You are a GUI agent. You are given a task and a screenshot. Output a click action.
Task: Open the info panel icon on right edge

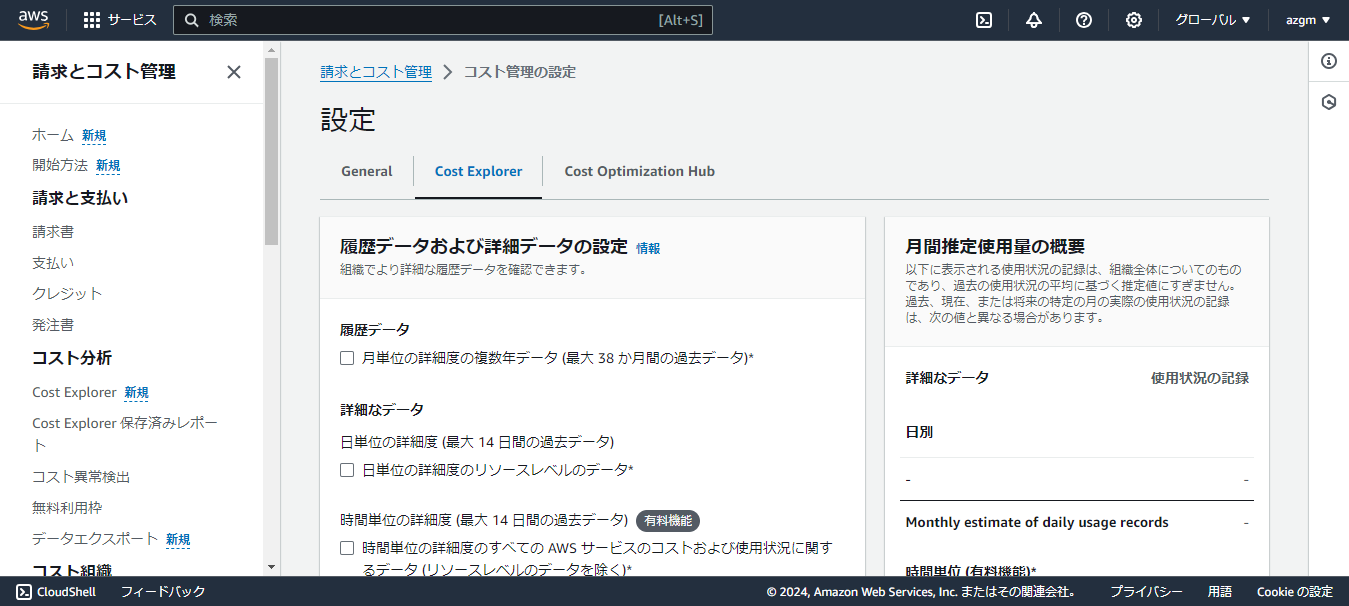click(1329, 61)
